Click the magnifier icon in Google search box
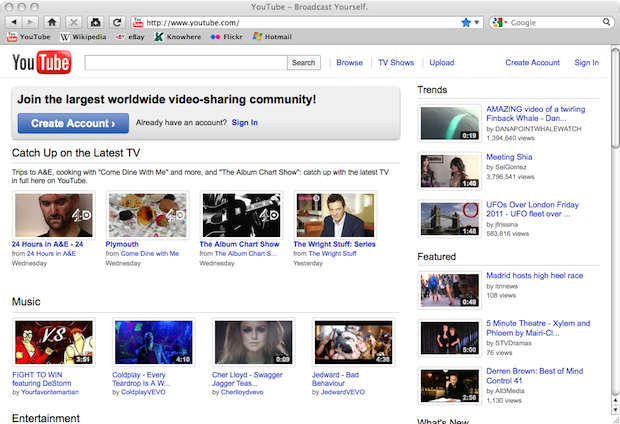The height and width of the screenshot is (424, 620). (x=606, y=22)
